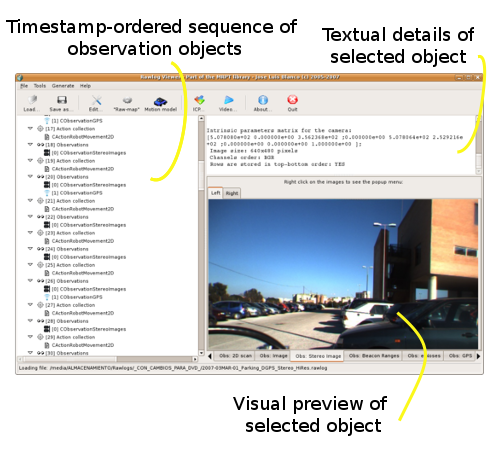Click the tree scrollbar's up arrow
This screenshot has width=500, height=450.
(201, 118)
